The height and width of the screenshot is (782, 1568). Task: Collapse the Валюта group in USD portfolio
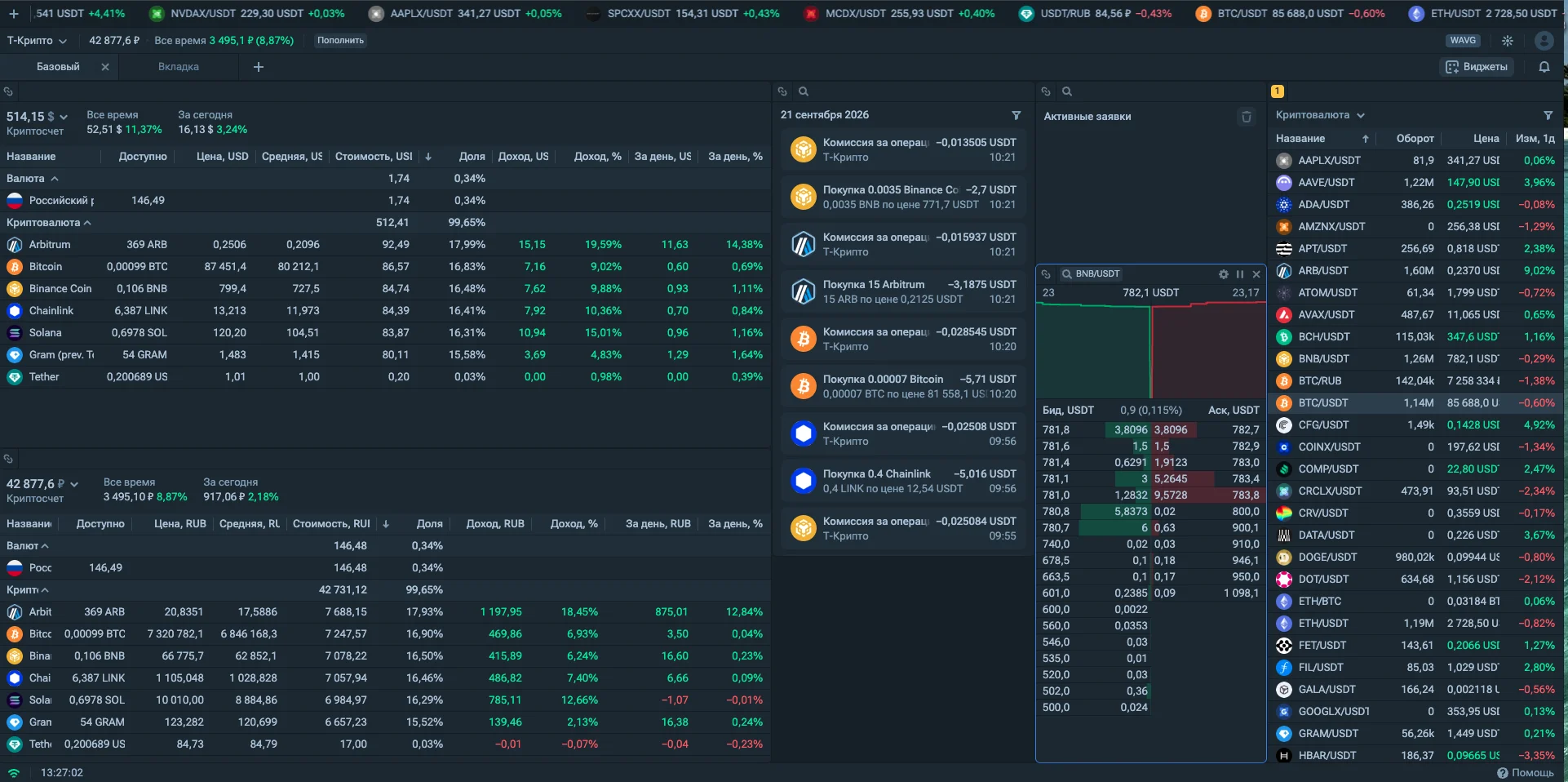[x=55, y=179]
